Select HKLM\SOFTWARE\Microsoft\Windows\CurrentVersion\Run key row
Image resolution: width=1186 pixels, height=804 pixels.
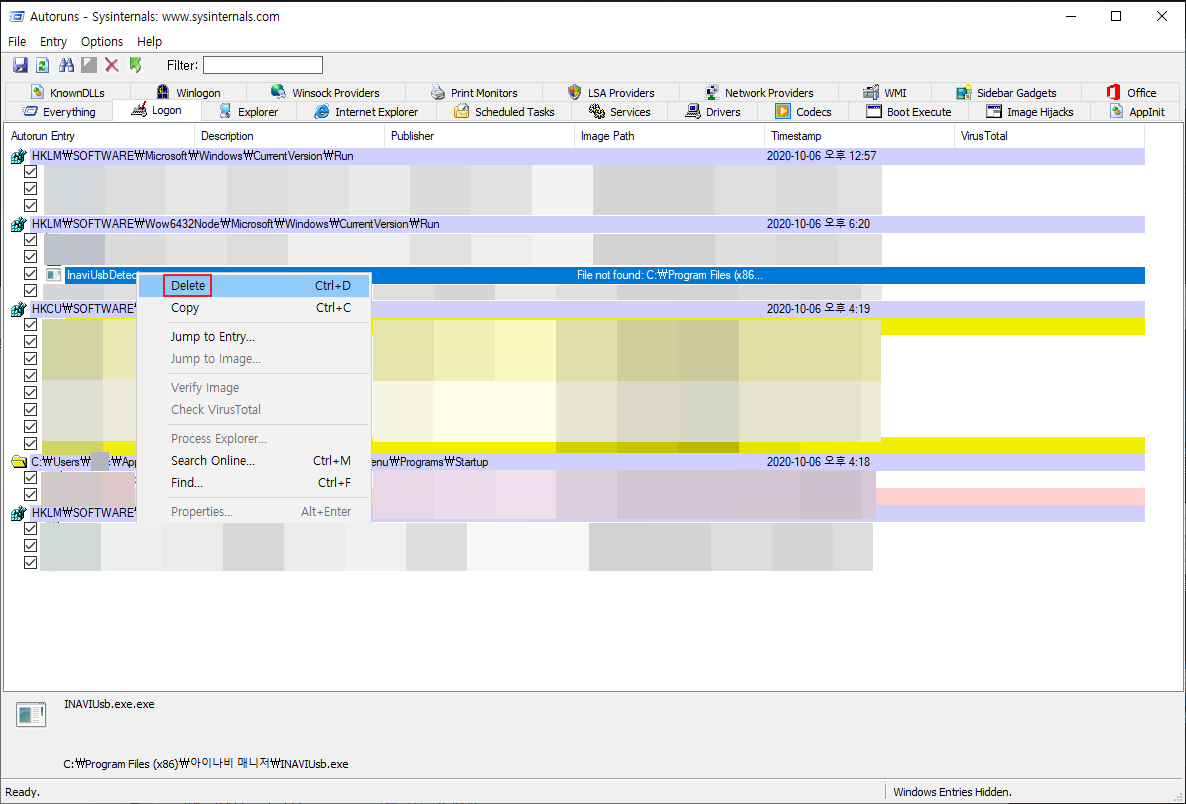(x=577, y=157)
